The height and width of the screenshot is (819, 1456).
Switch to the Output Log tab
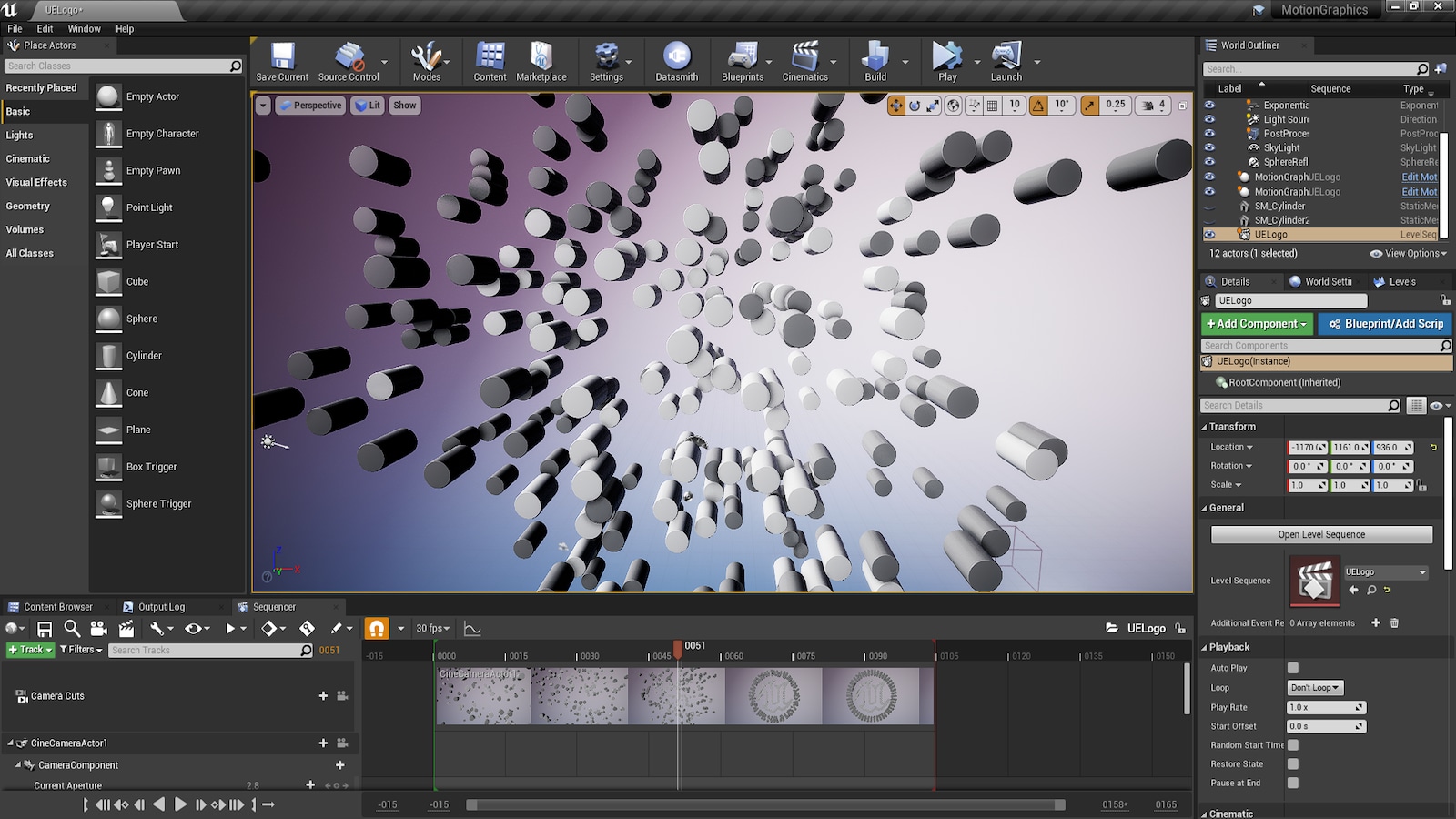164,606
